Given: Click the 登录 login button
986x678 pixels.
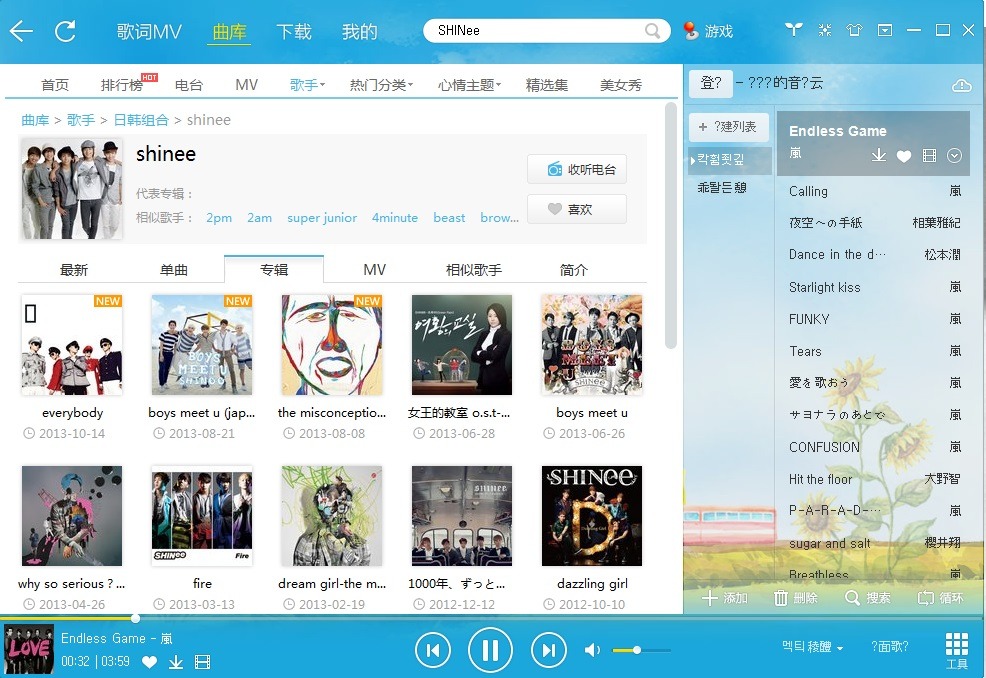Looking at the screenshot, I should [711, 83].
